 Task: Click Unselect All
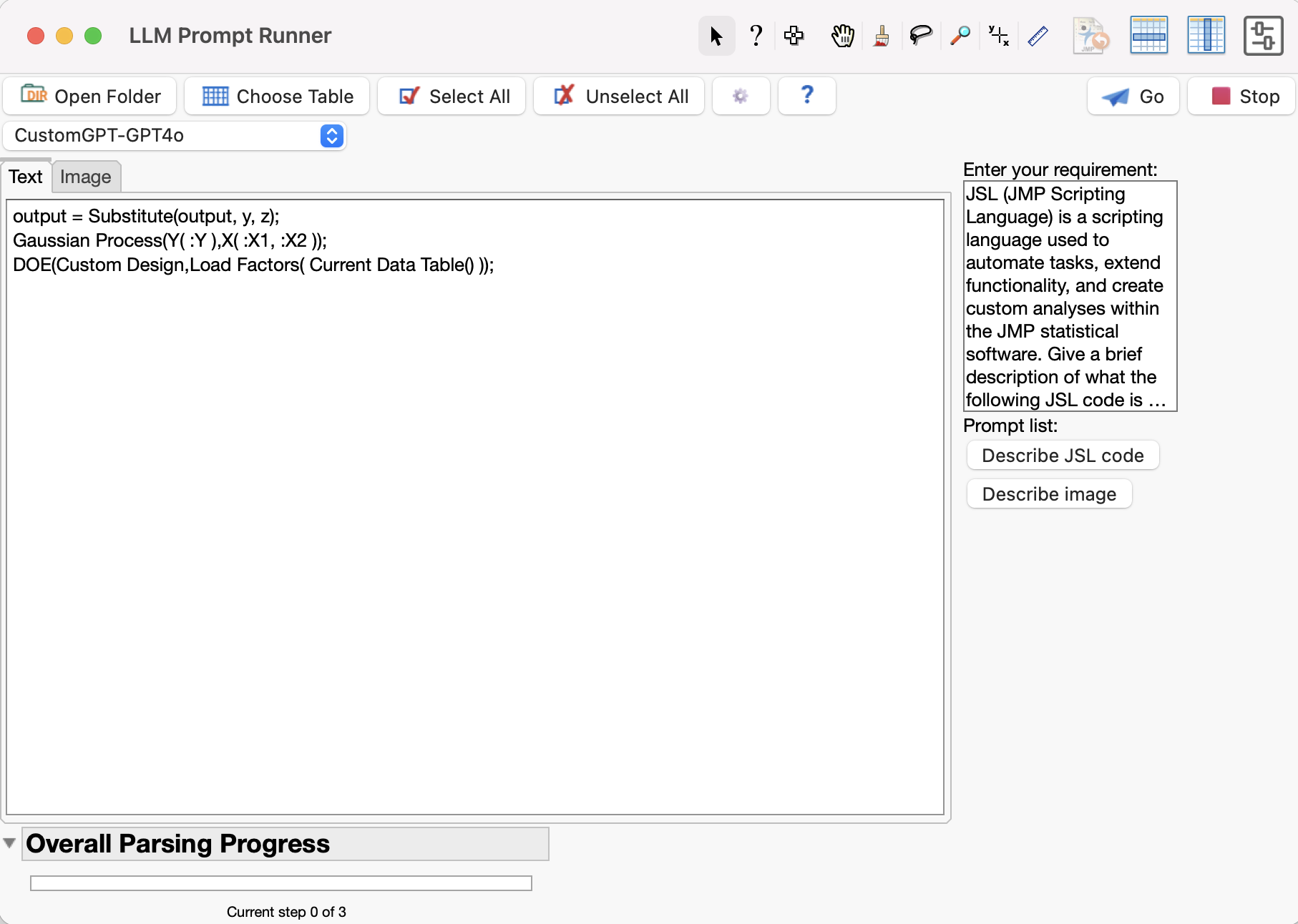[619, 96]
